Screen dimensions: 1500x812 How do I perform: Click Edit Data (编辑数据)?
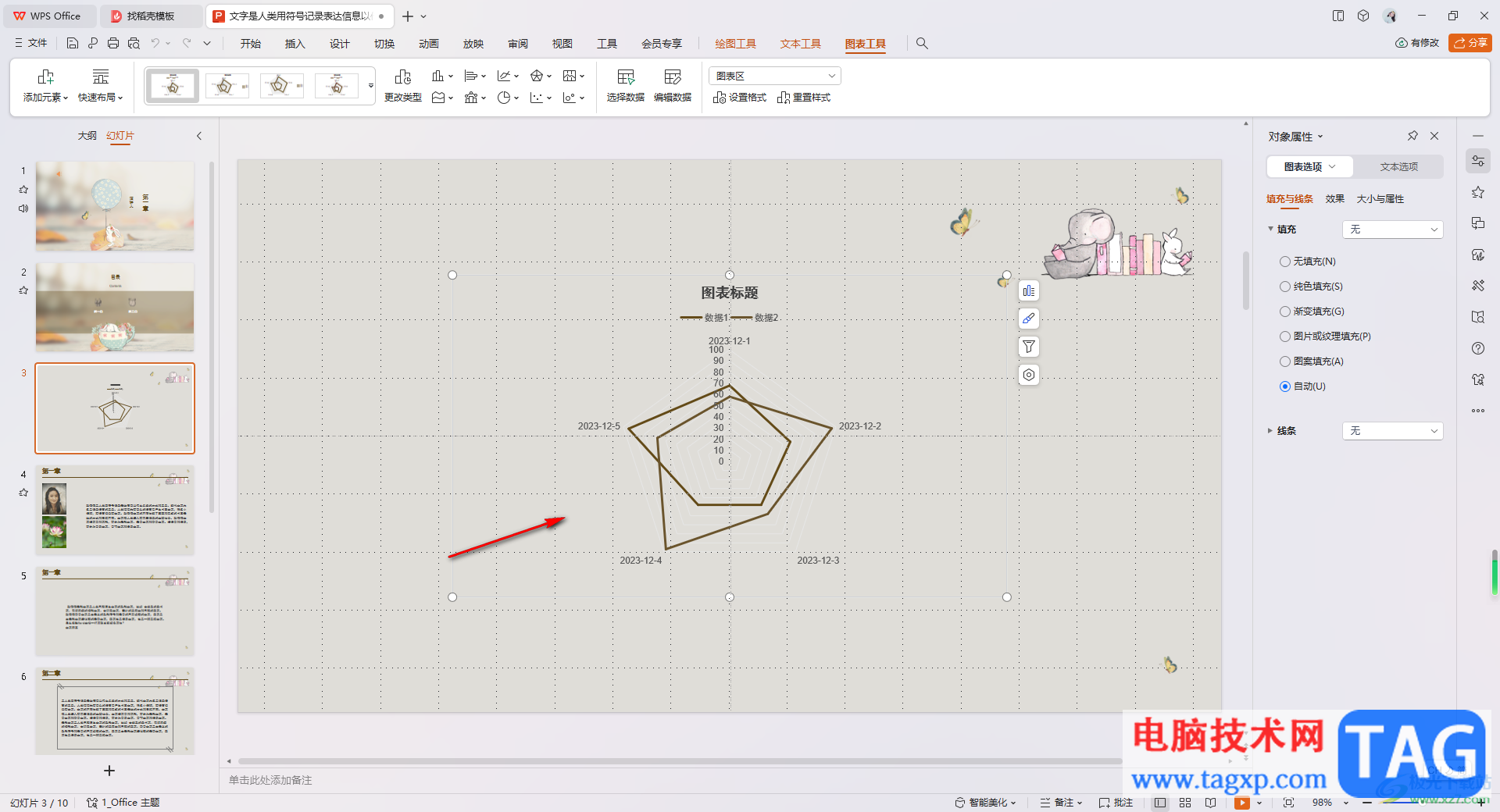click(x=673, y=86)
